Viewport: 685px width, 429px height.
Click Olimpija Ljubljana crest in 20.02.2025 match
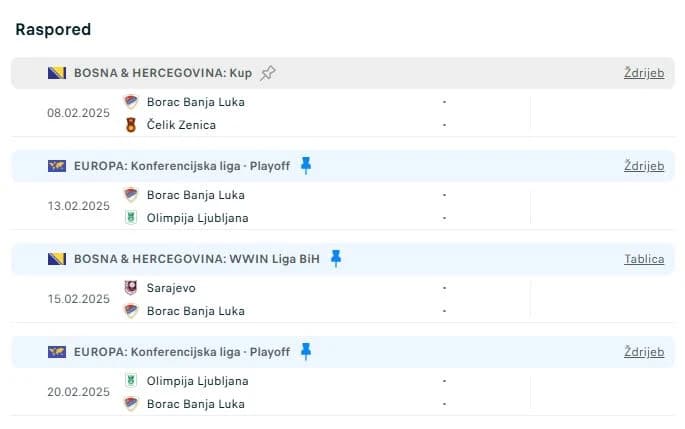click(x=131, y=381)
